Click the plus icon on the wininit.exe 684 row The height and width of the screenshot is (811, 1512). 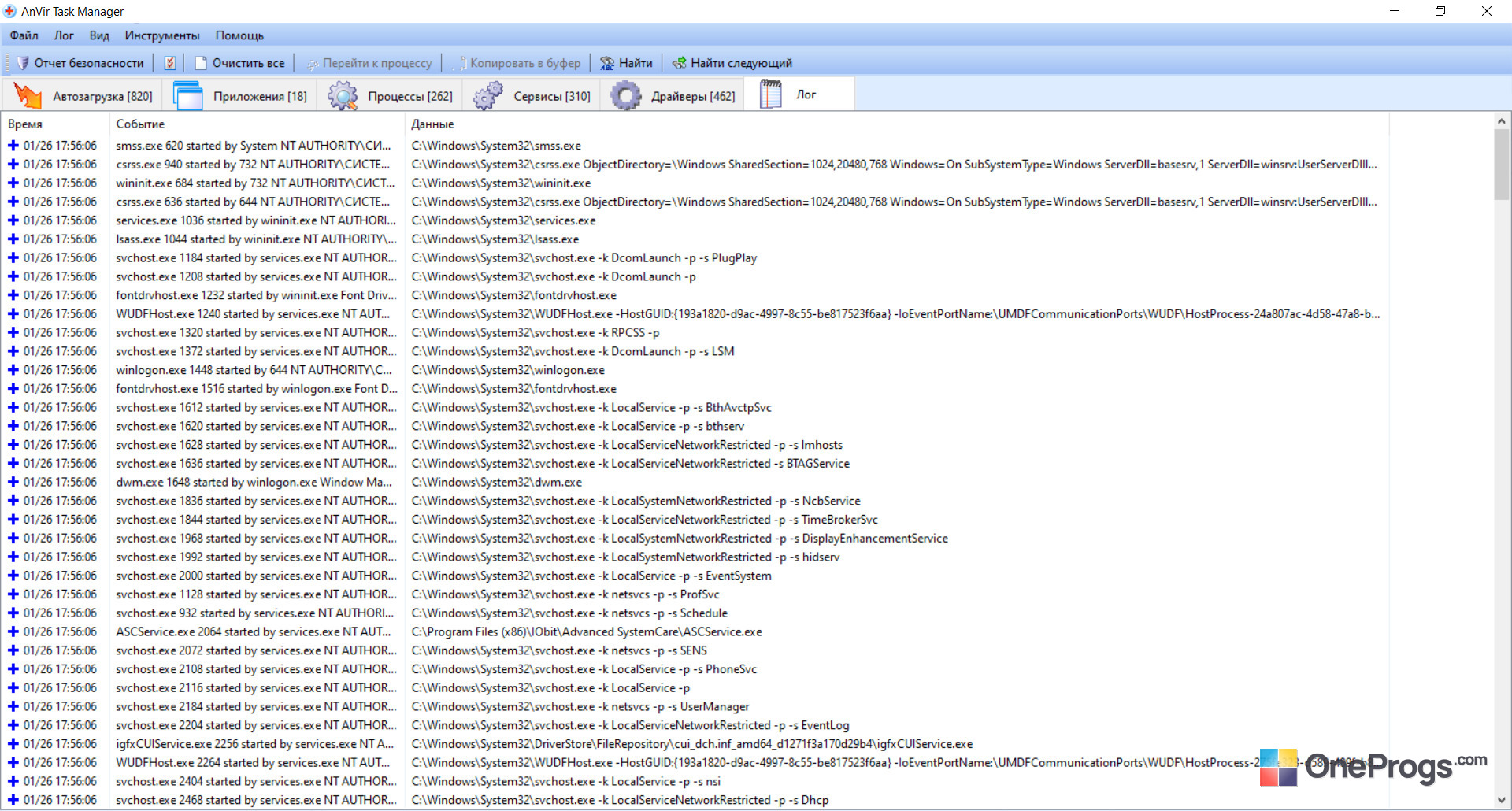(13, 183)
